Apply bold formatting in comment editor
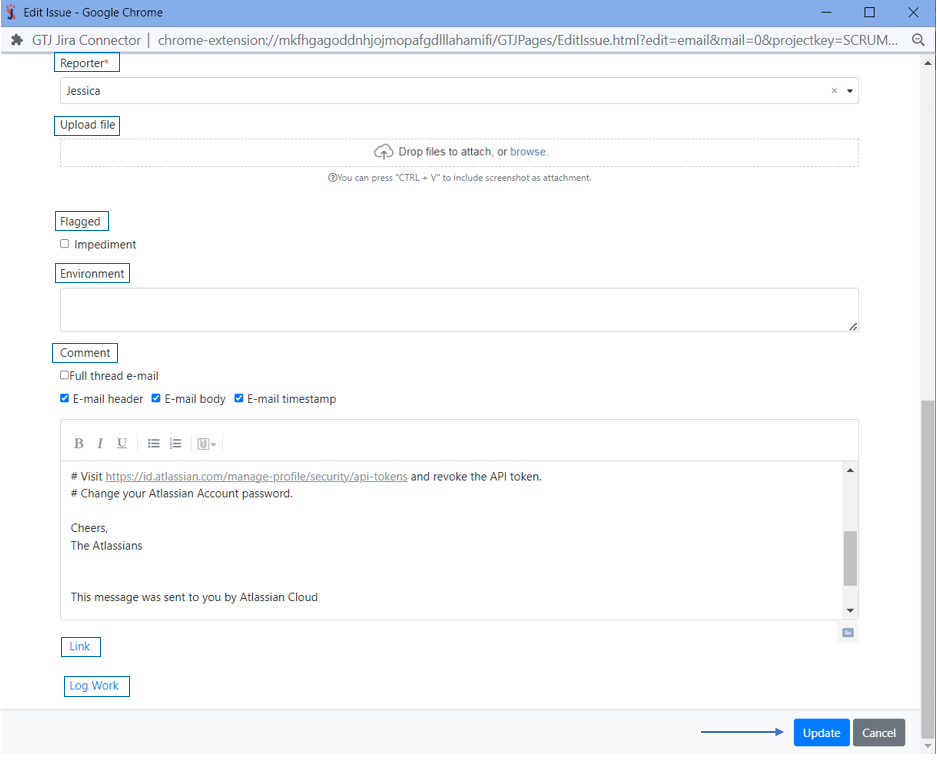The width and height of the screenshot is (937, 763). pyautogui.click(x=79, y=444)
